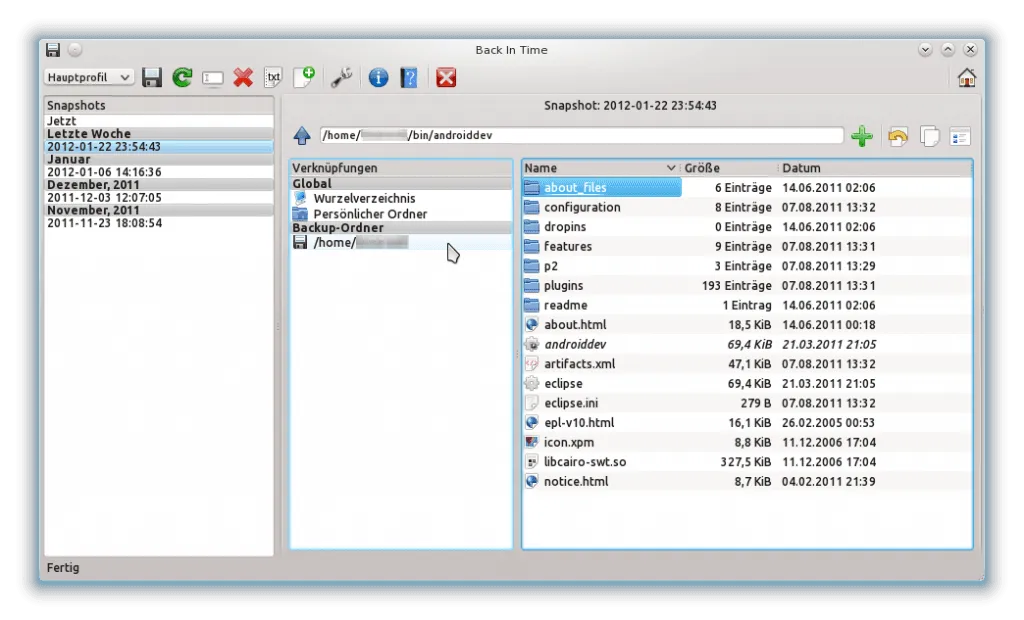This screenshot has width=1024, height=620.
Task: Click the folder path input field
Action: click(580, 136)
